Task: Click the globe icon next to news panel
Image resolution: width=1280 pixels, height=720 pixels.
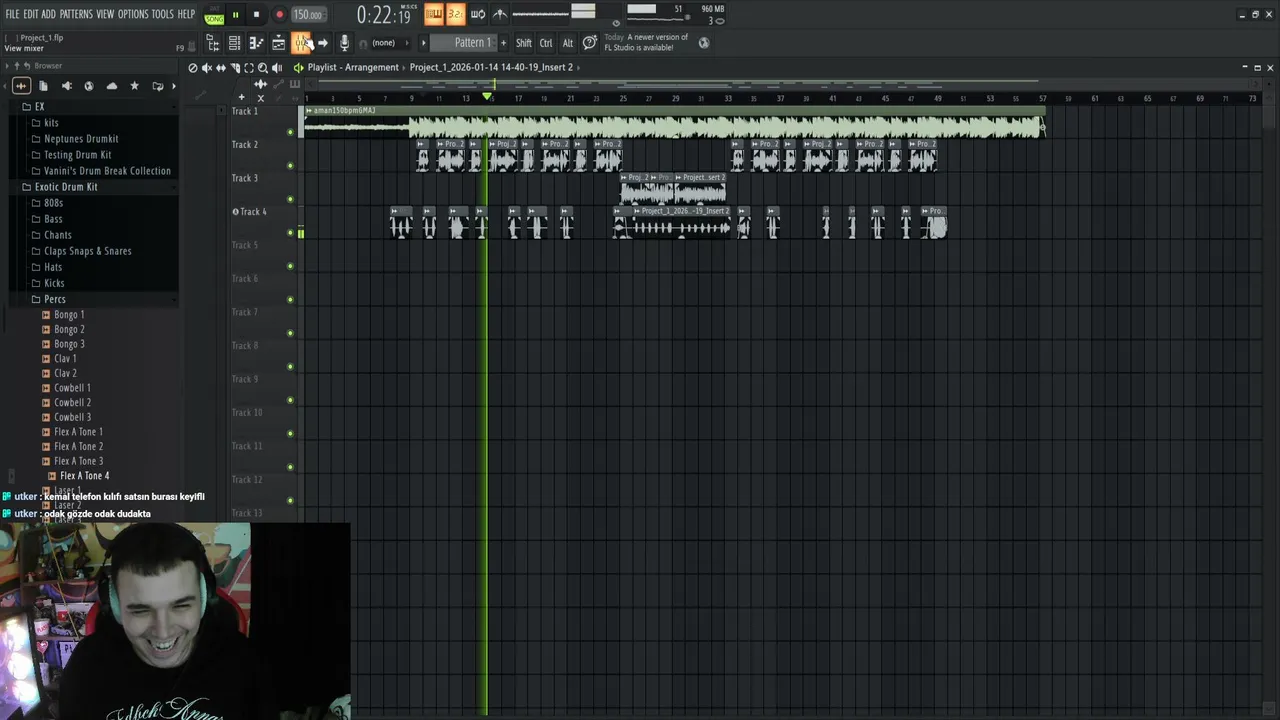Action: 704,43
